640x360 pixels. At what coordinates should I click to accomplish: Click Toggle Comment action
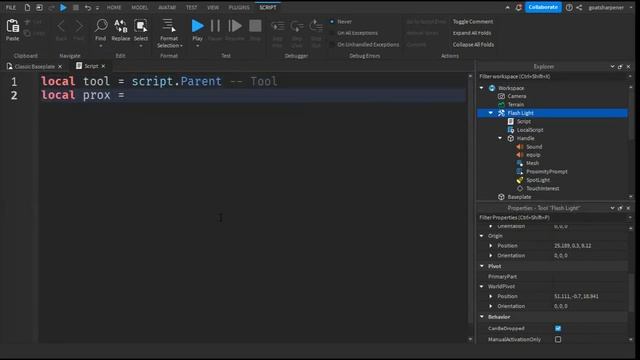pyautogui.click(x=473, y=22)
